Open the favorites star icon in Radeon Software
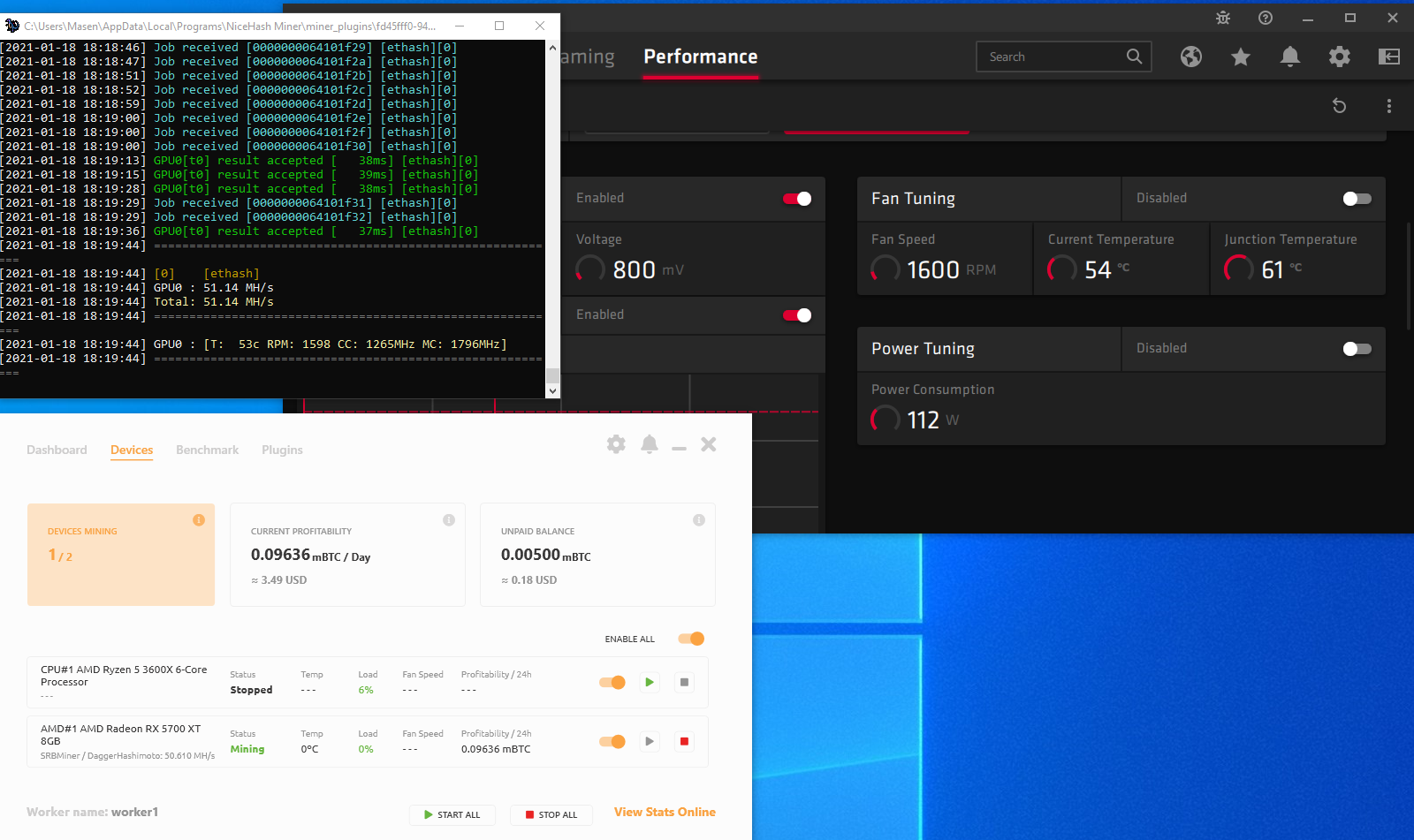The height and width of the screenshot is (840, 1414). [1241, 57]
